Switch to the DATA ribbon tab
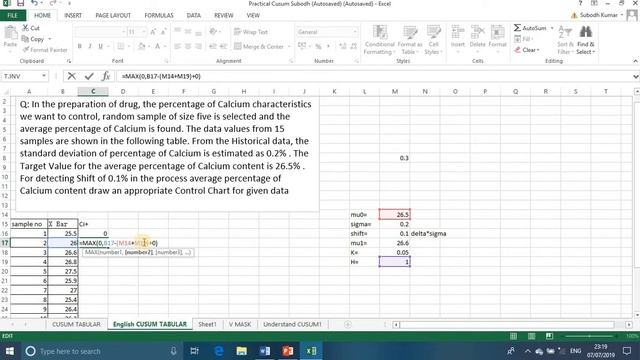 (193, 16)
